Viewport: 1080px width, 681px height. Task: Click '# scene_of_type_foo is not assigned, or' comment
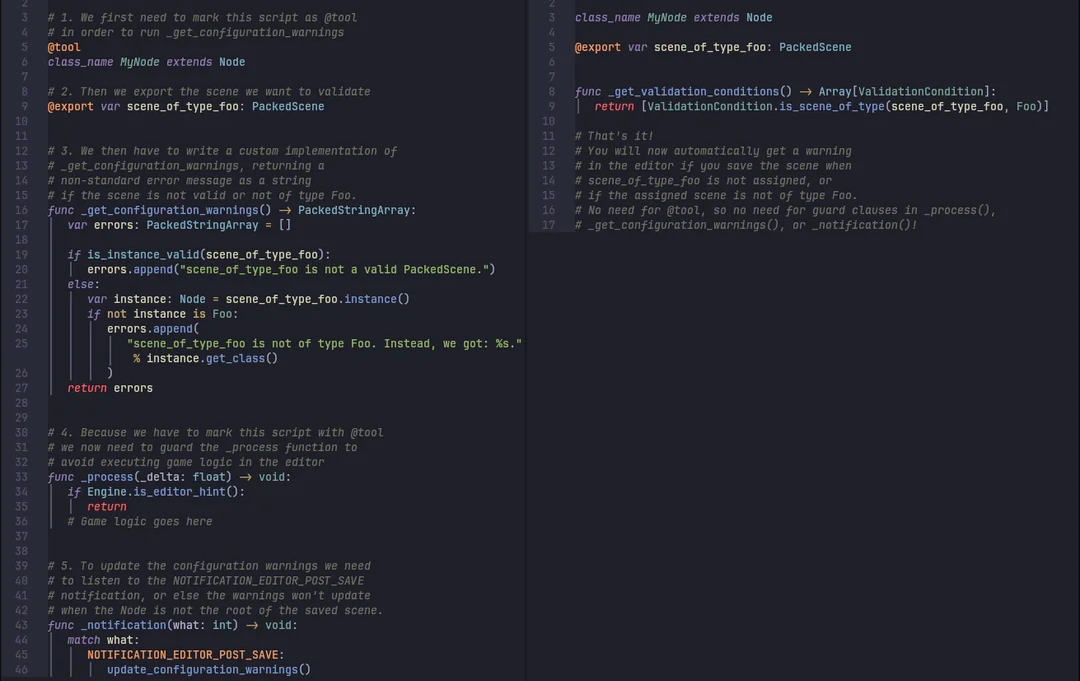pyautogui.click(x=703, y=181)
